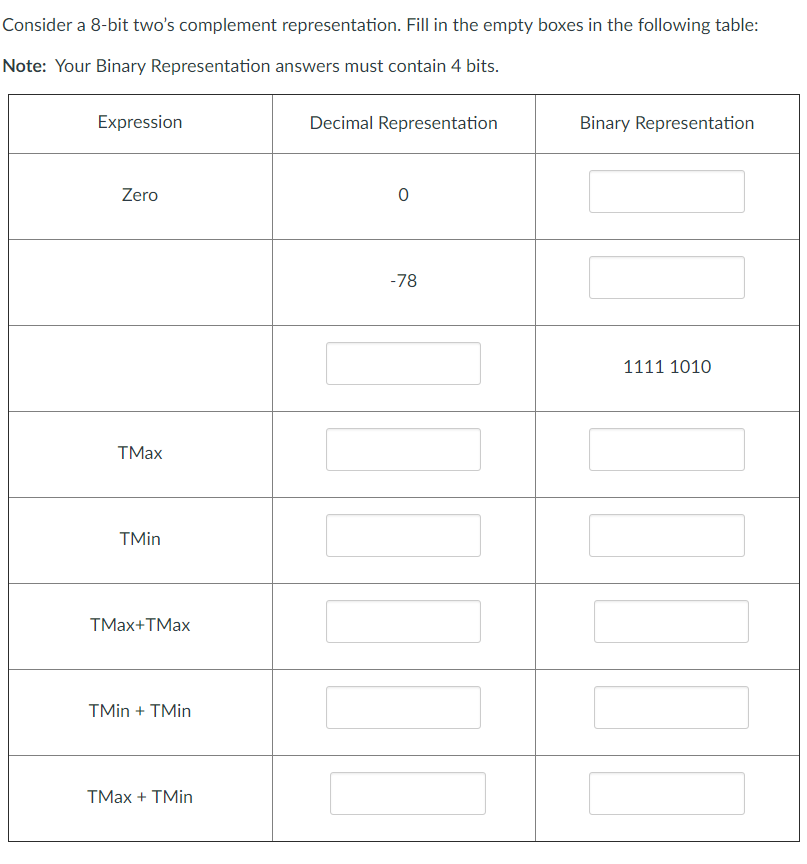Click the TMax expression label

coord(139,453)
